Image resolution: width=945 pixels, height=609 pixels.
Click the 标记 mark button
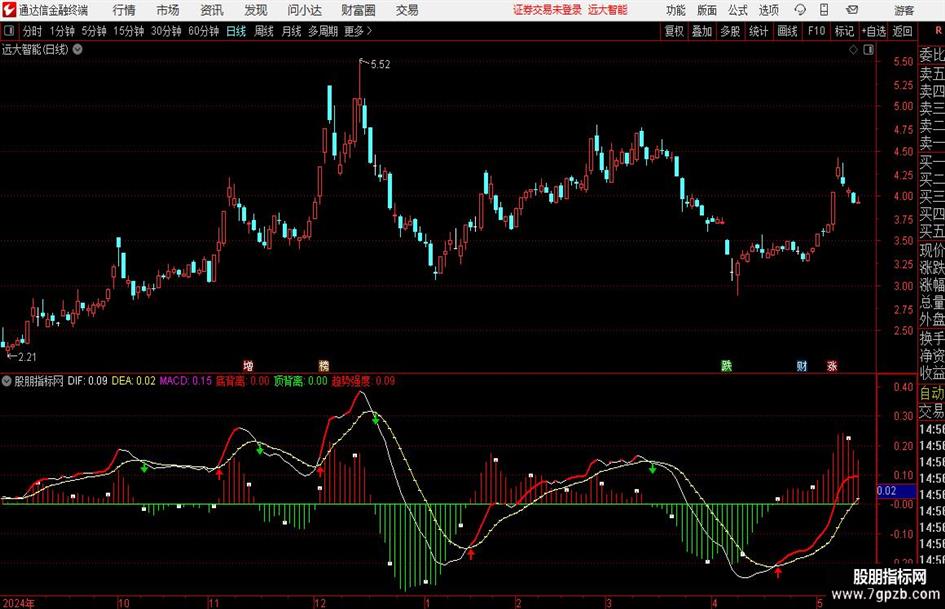click(x=844, y=31)
